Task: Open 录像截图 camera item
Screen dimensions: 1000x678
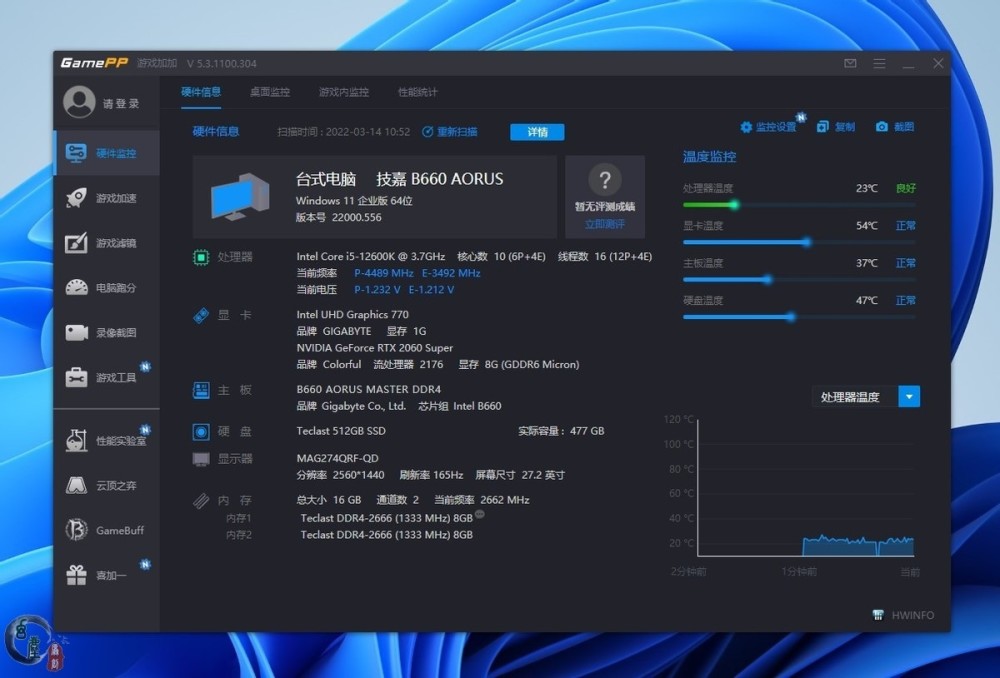Action: (107, 332)
